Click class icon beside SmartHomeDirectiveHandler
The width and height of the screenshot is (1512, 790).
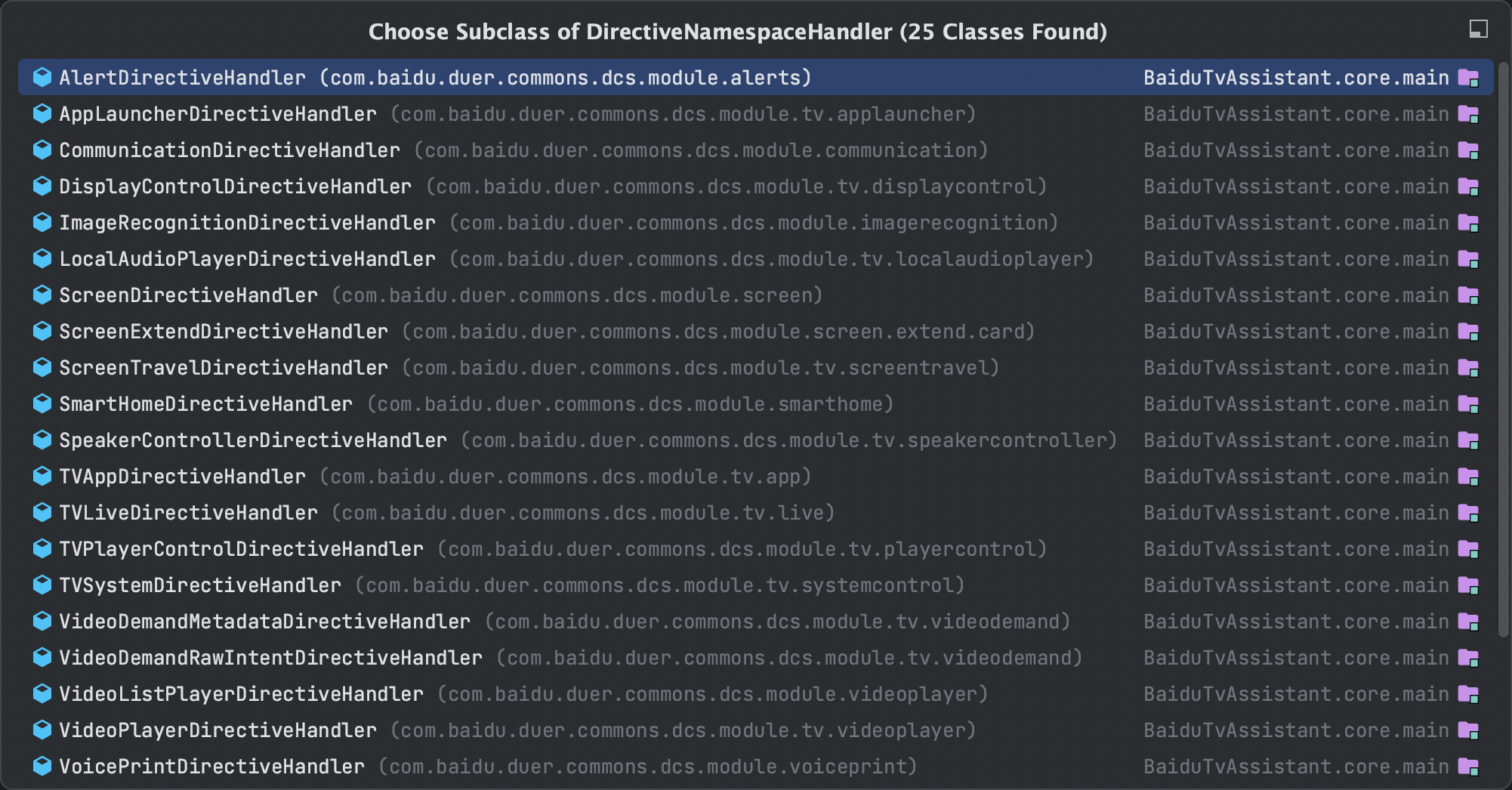click(42, 403)
